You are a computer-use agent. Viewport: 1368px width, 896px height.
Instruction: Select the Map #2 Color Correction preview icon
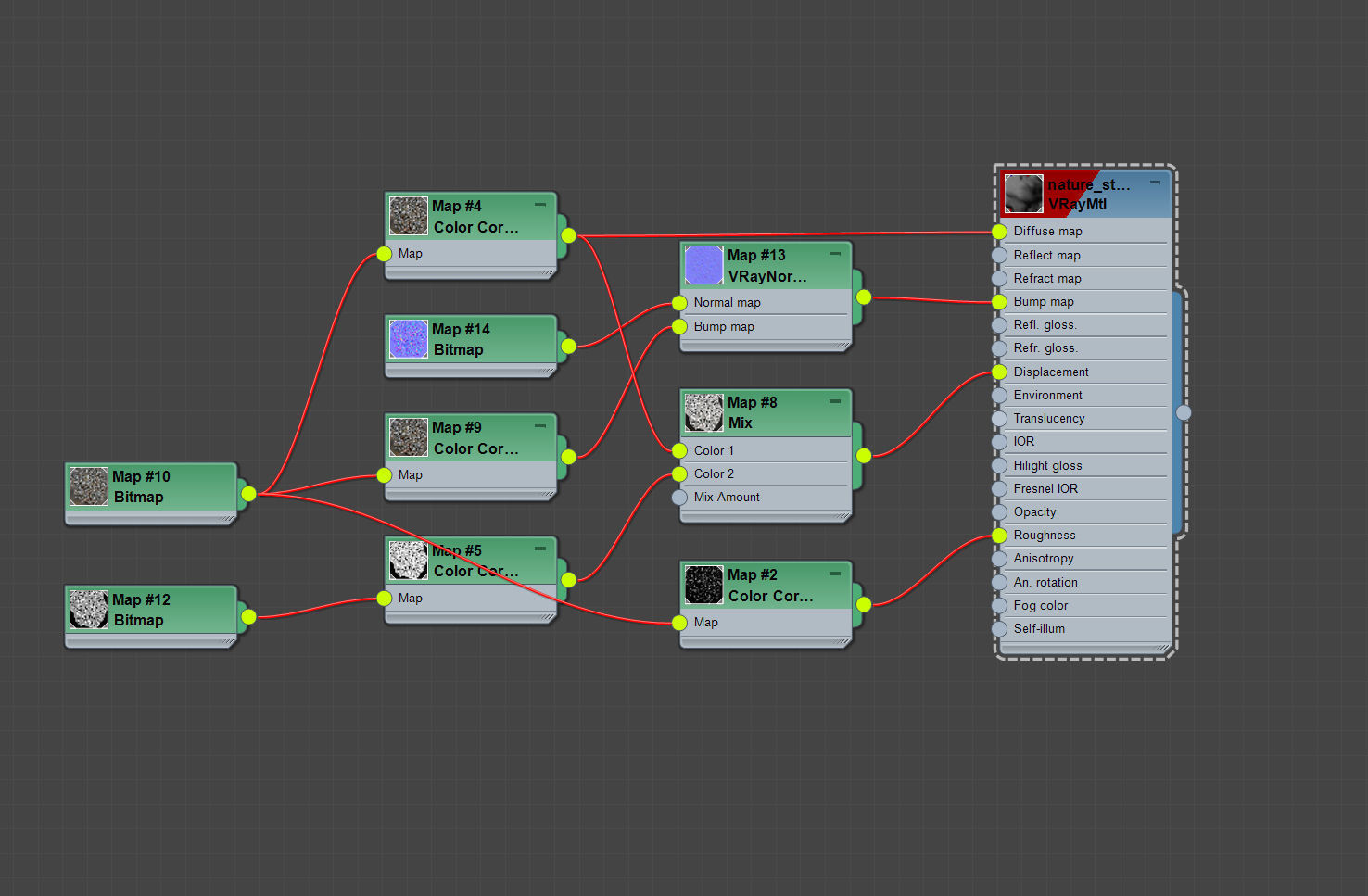[x=703, y=585]
